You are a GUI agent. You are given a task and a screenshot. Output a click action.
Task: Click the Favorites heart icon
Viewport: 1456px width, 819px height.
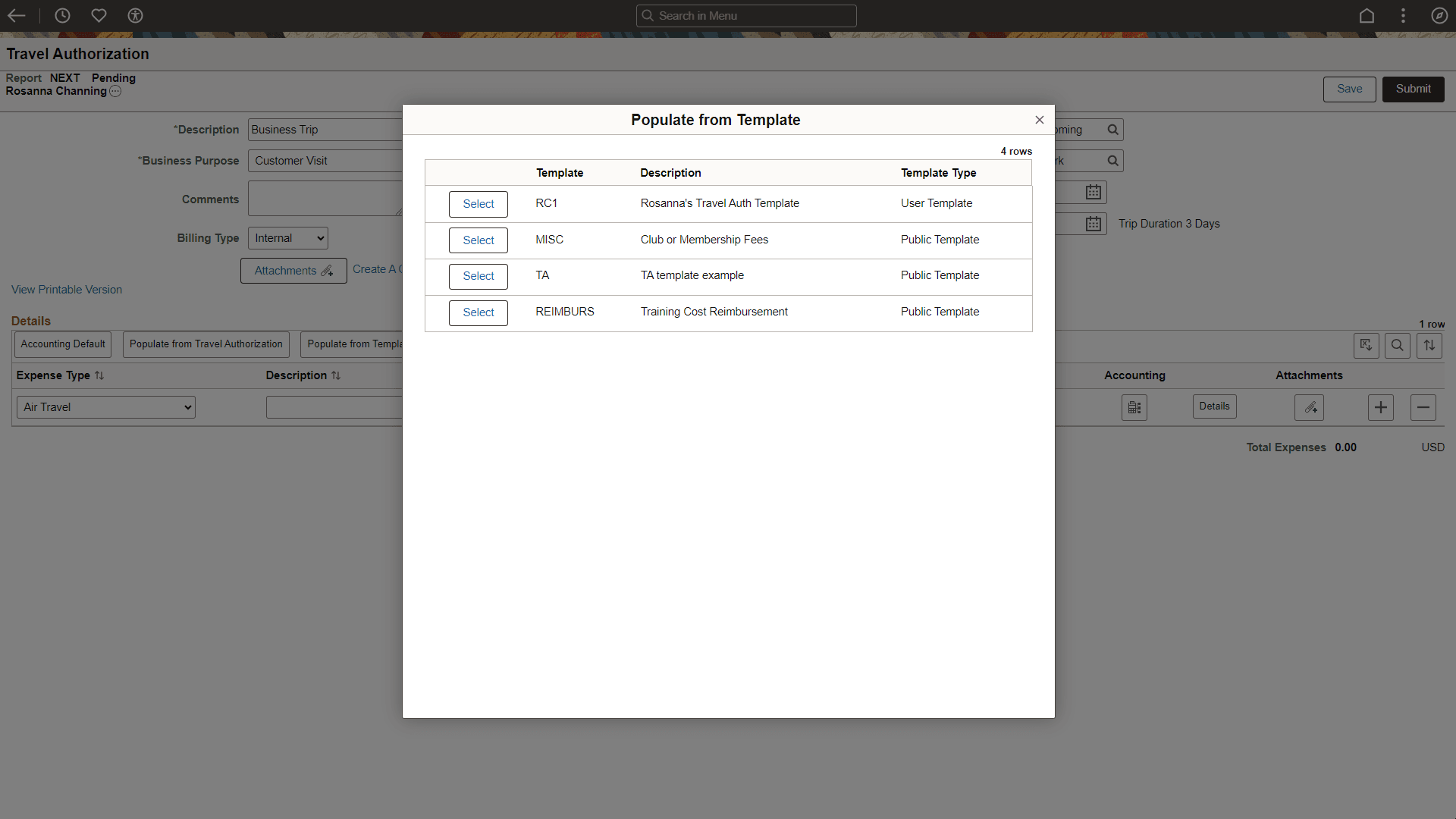tap(99, 15)
